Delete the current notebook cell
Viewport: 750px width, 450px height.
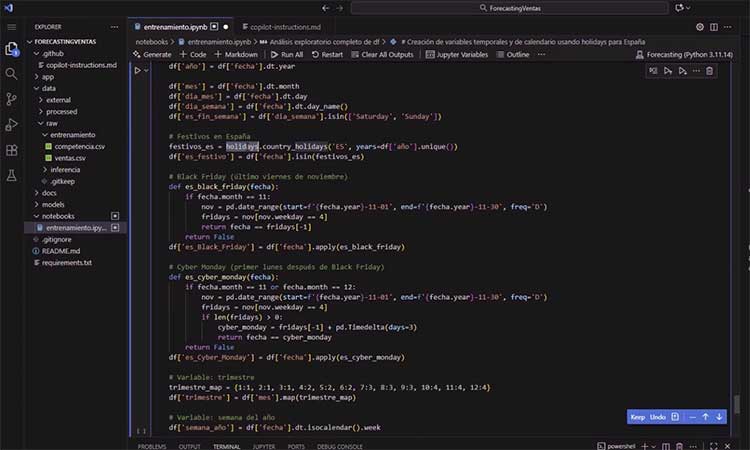tap(710, 71)
